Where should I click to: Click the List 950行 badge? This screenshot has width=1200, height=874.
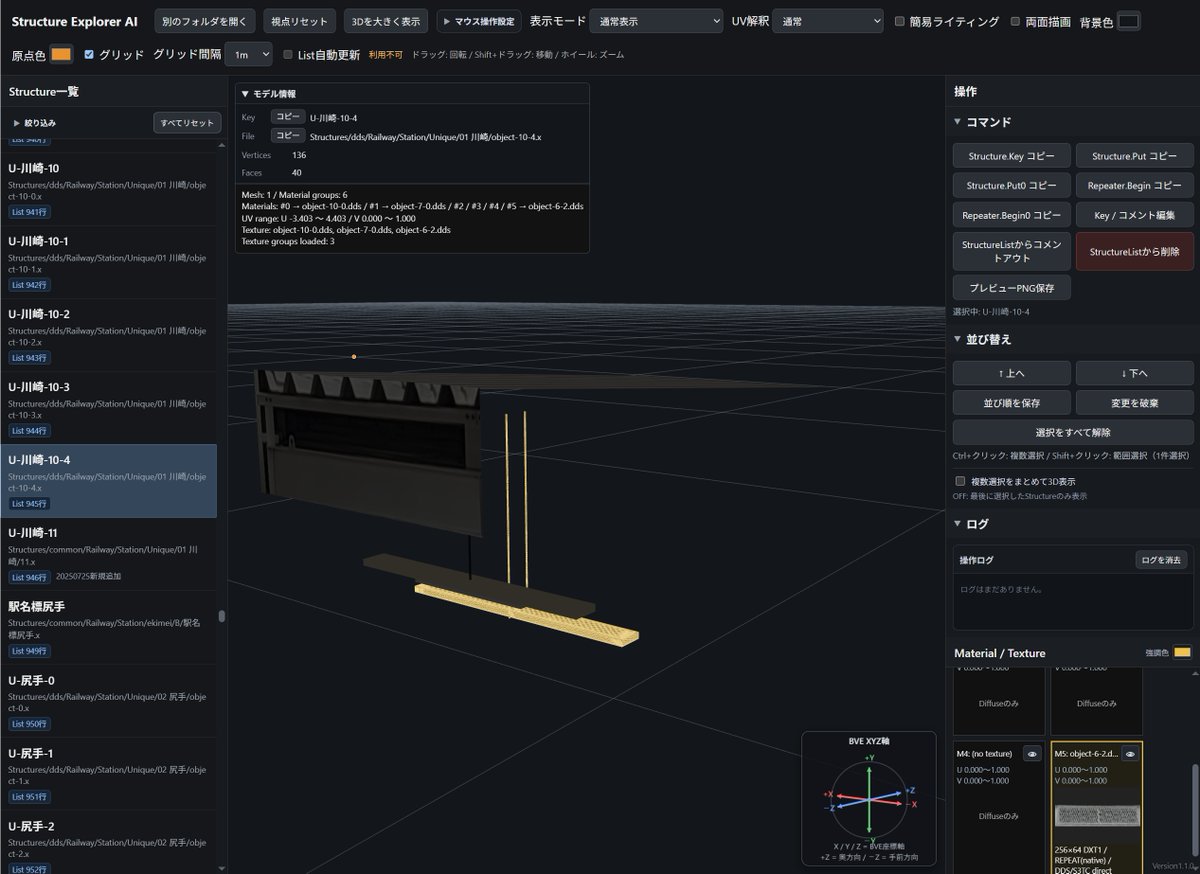[29, 724]
